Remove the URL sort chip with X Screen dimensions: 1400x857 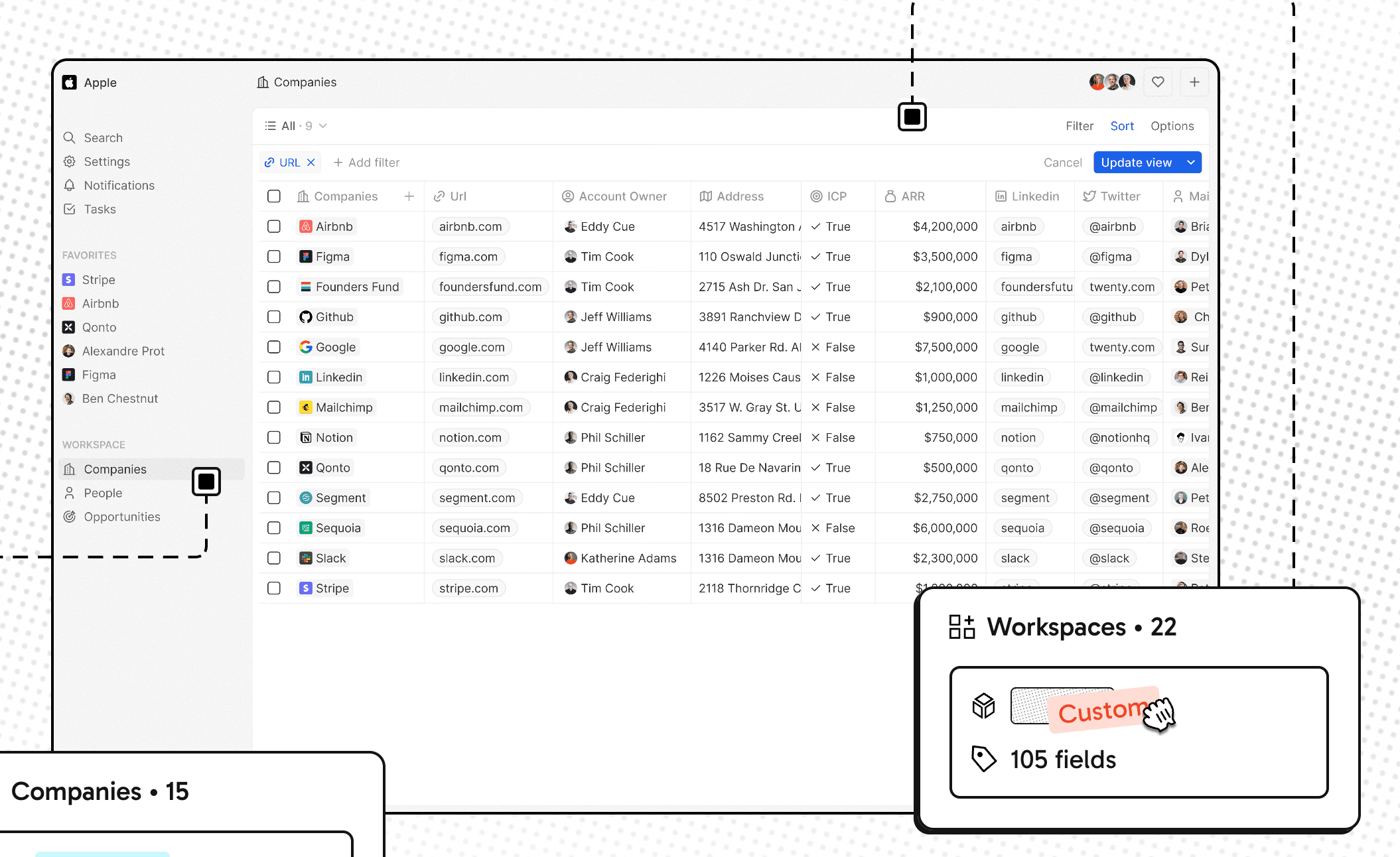[x=311, y=163]
